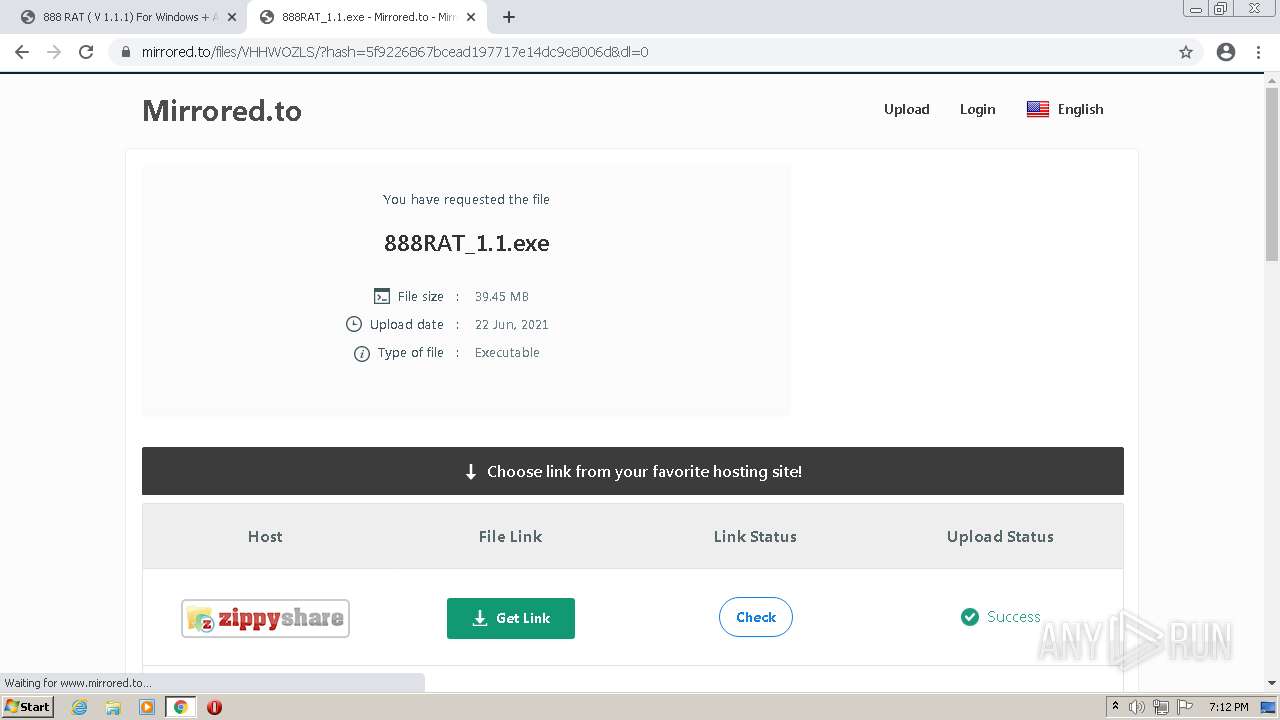1280x720 pixels.
Task: Click the Zippyshare host logo
Action: 265,618
